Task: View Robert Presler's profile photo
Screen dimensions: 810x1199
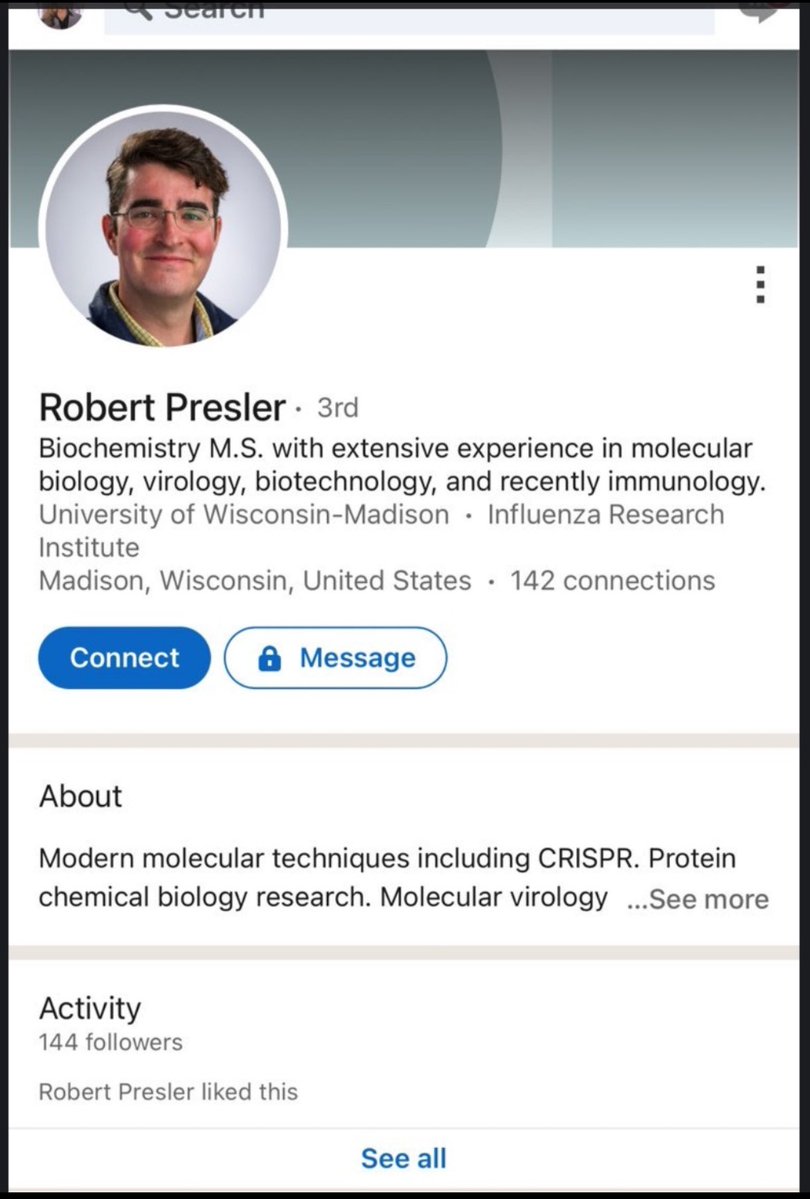Action: point(163,227)
